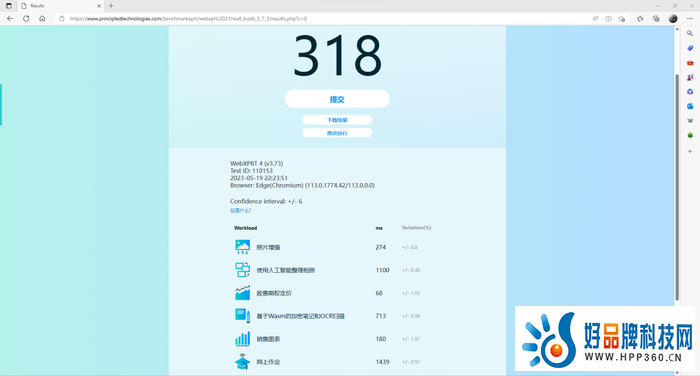The image size is (700, 376).
Task: Open the Tools briefcase icon in sidebar
Action: (x=690, y=63)
